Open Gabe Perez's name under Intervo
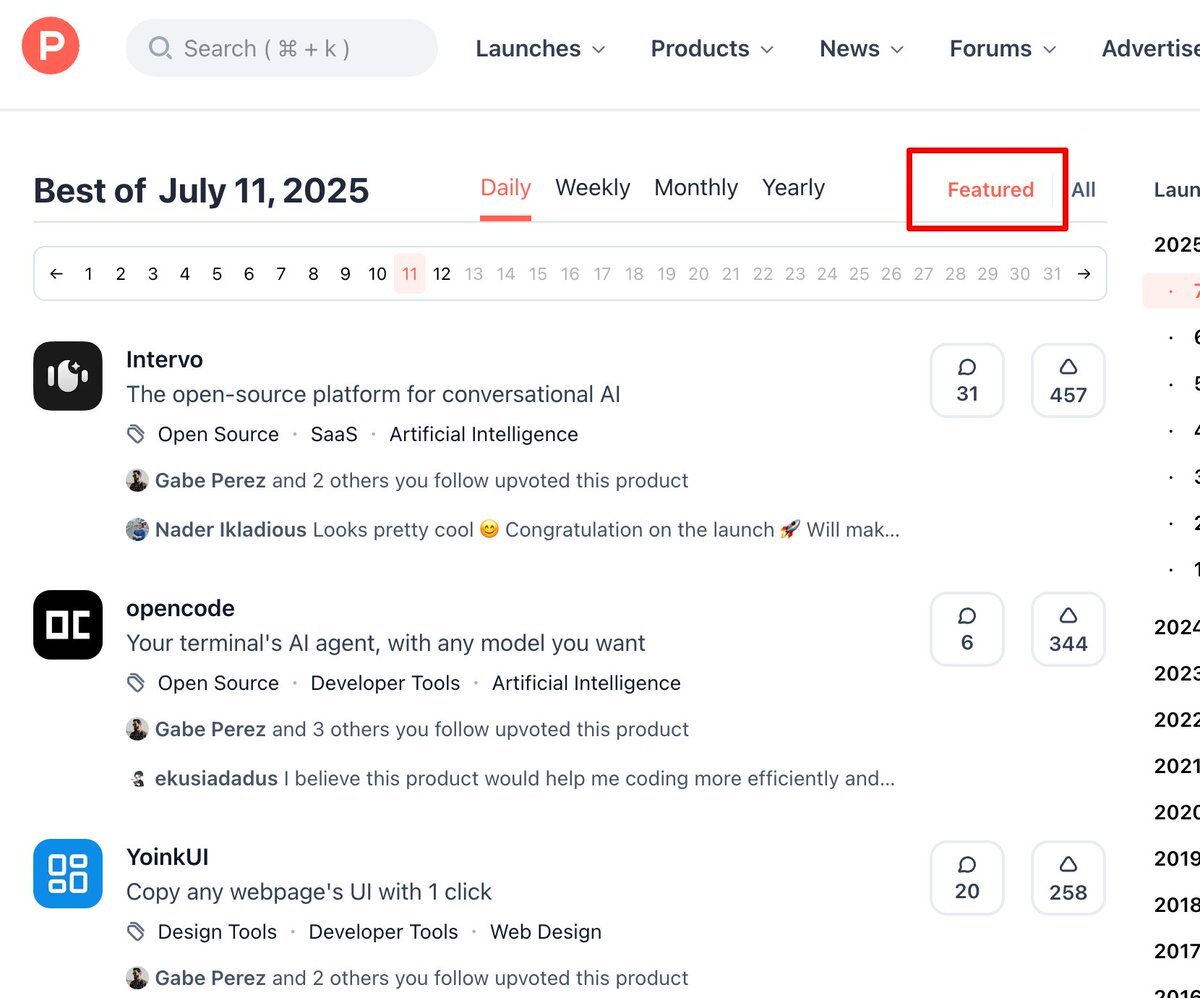 [210, 481]
